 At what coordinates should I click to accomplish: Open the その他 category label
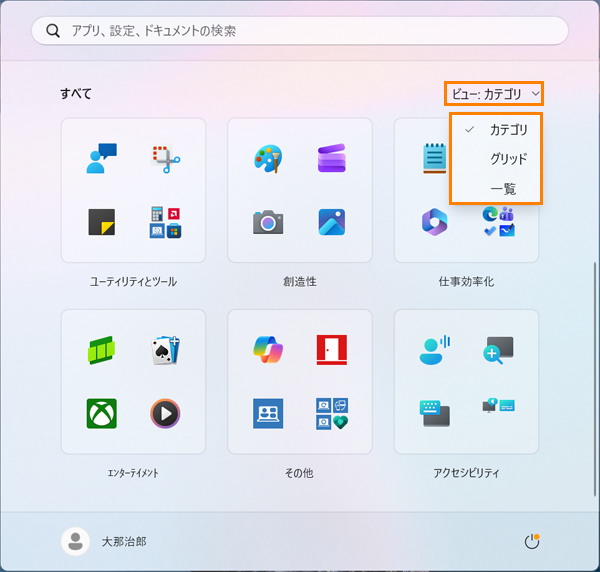300,473
